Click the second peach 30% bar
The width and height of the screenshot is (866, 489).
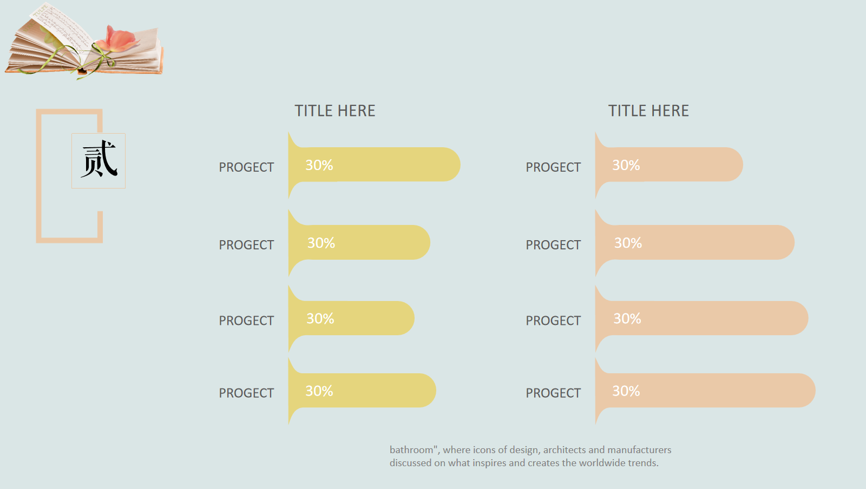point(695,243)
